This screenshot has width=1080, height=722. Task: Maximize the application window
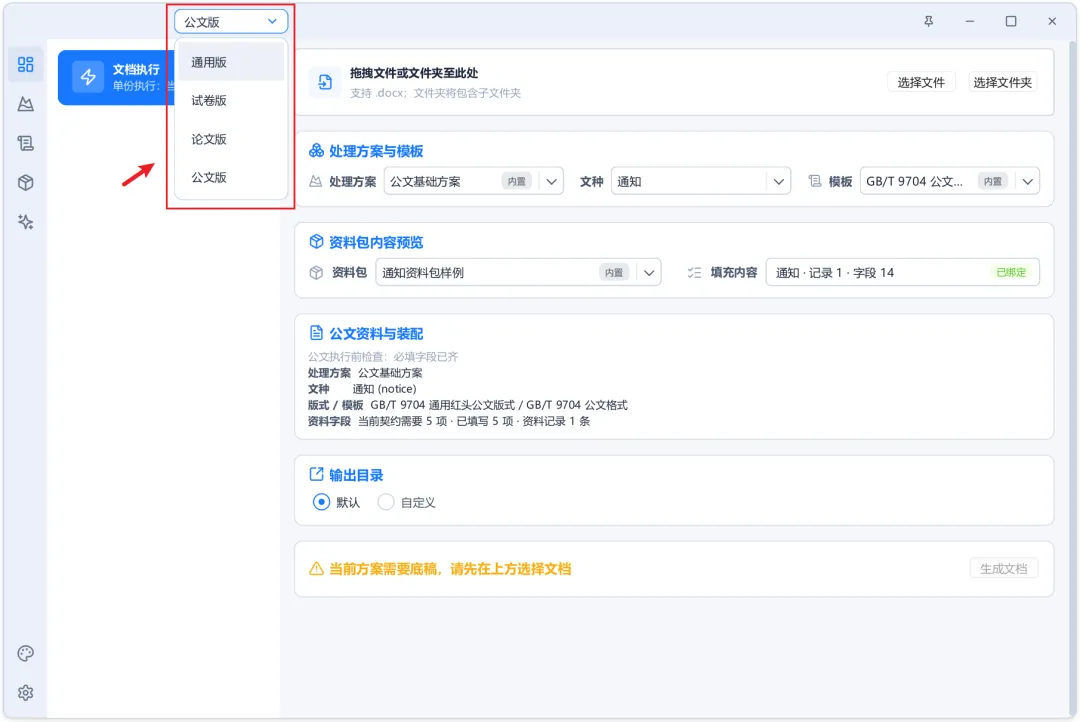(1011, 21)
